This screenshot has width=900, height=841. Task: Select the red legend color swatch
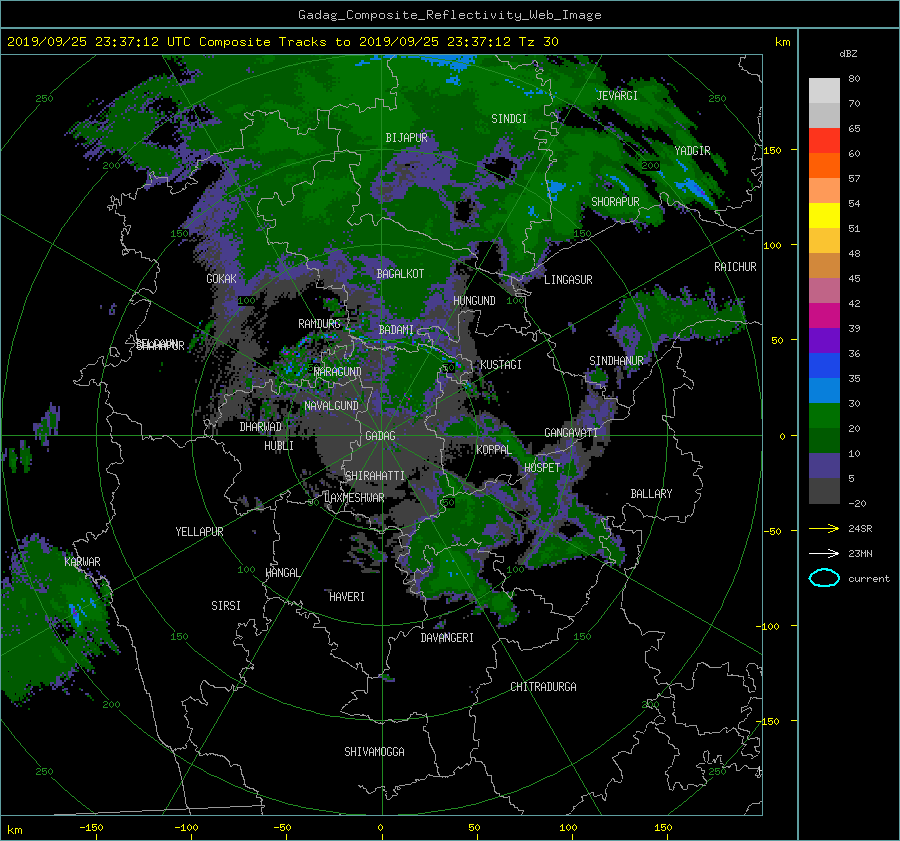824,140
